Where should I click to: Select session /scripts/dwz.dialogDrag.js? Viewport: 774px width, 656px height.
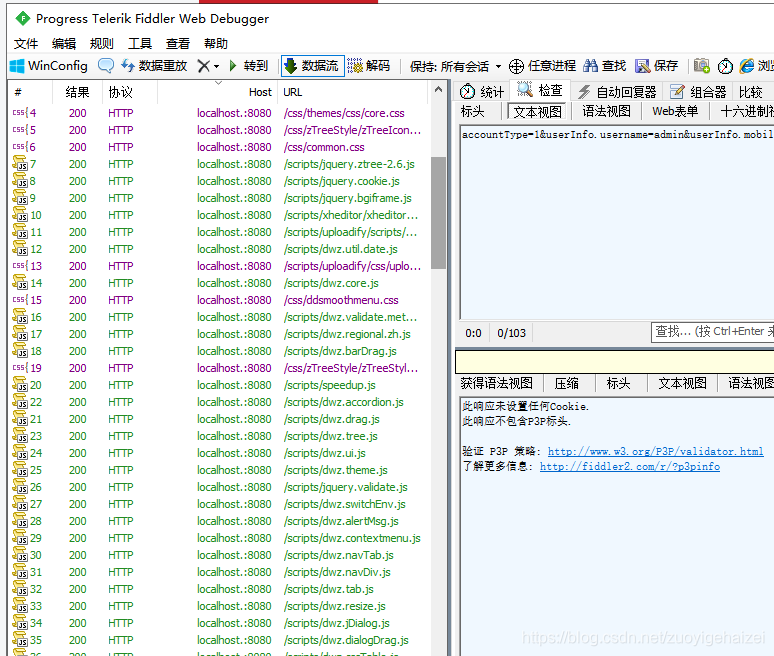219,640
